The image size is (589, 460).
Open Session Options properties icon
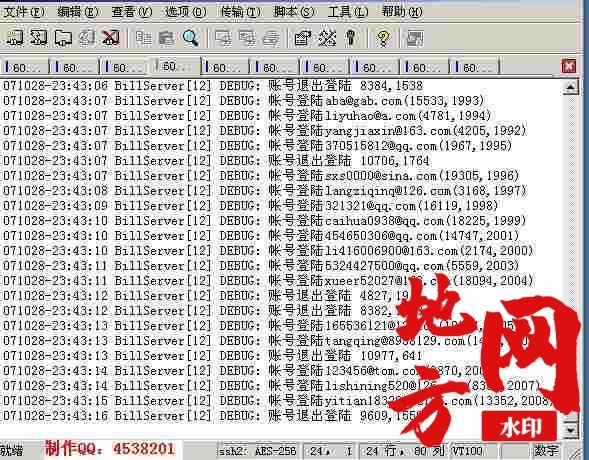coord(303,38)
